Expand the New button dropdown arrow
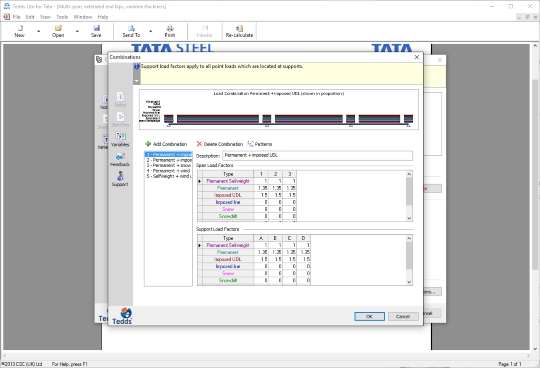The height and width of the screenshot is (368, 540). tap(39, 31)
